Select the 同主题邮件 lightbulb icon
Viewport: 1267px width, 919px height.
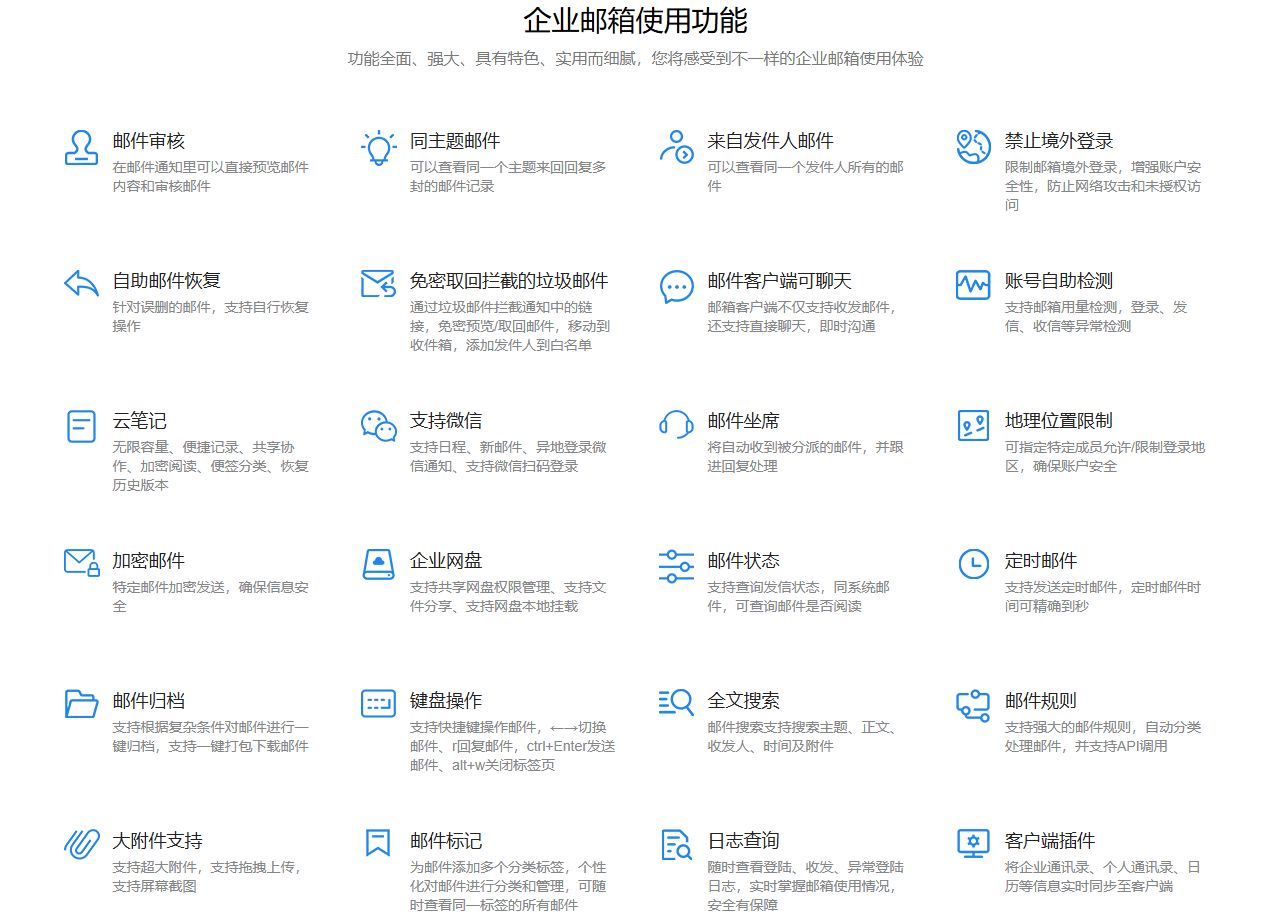[x=378, y=148]
